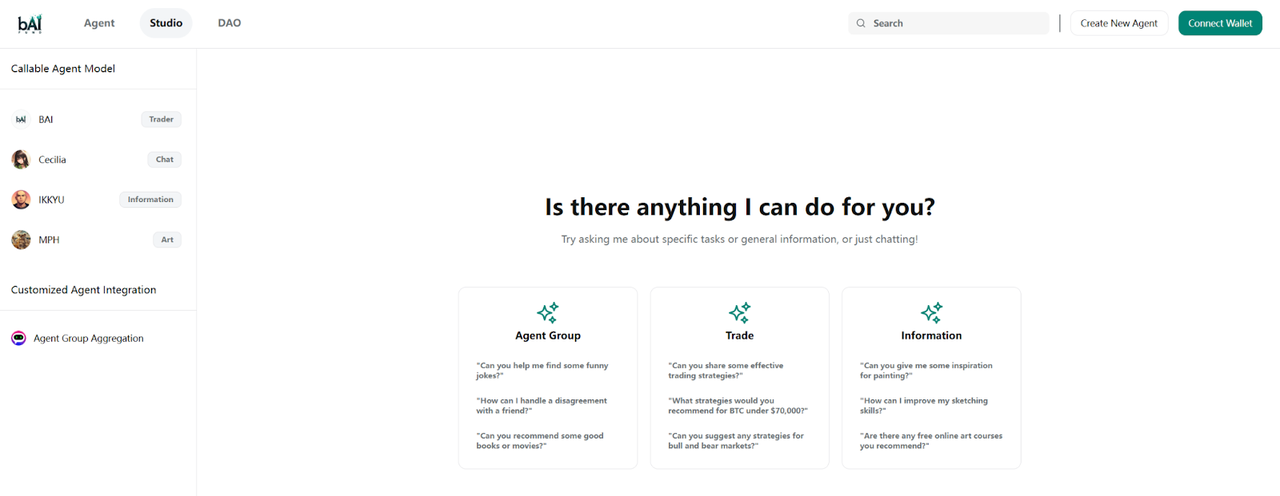
Task: Click the sparkle icon above Agent Group
Action: [547, 312]
